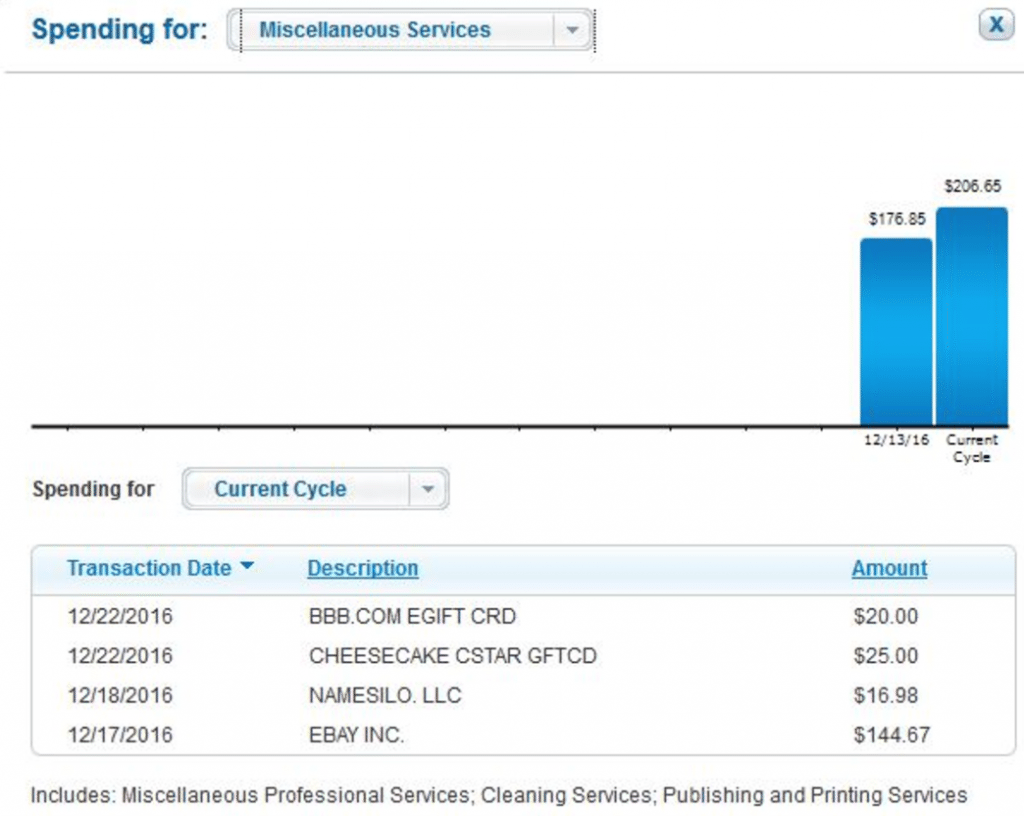Sort transactions by Description
Viewport: 1024px width, 816px height.
point(362,568)
